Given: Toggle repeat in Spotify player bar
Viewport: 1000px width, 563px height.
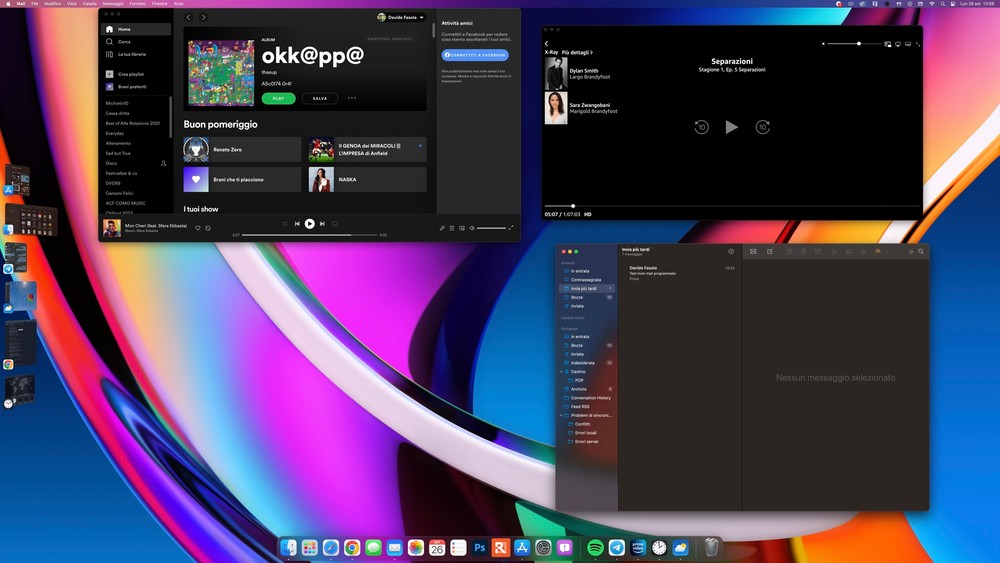Looking at the screenshot, I should point(335,224).
